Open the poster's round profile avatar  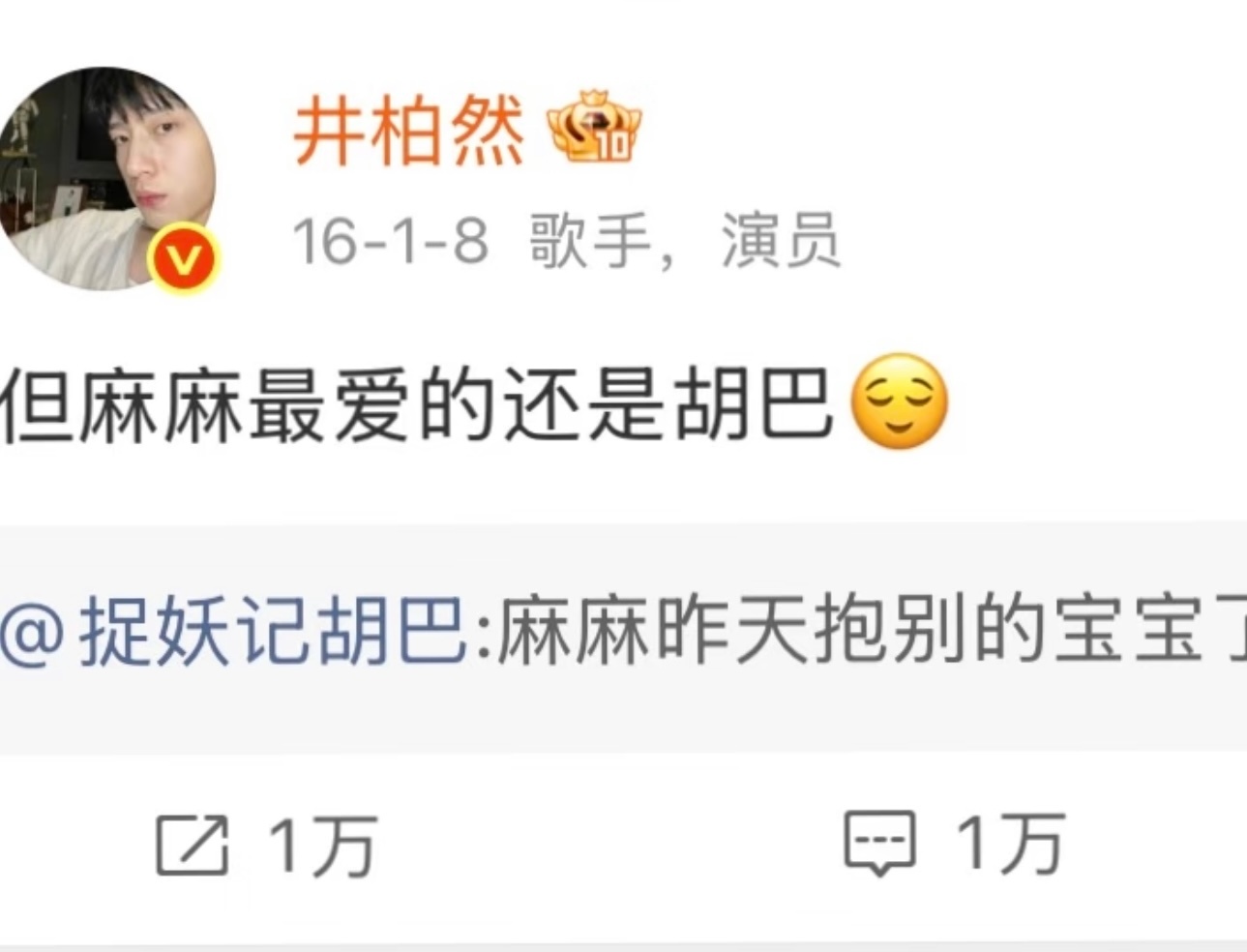pyautogui.click(x=104, y=178)
